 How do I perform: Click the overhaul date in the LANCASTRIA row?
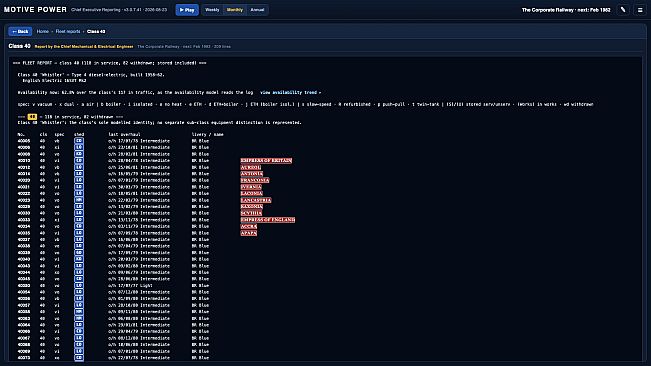click(129, 200)
